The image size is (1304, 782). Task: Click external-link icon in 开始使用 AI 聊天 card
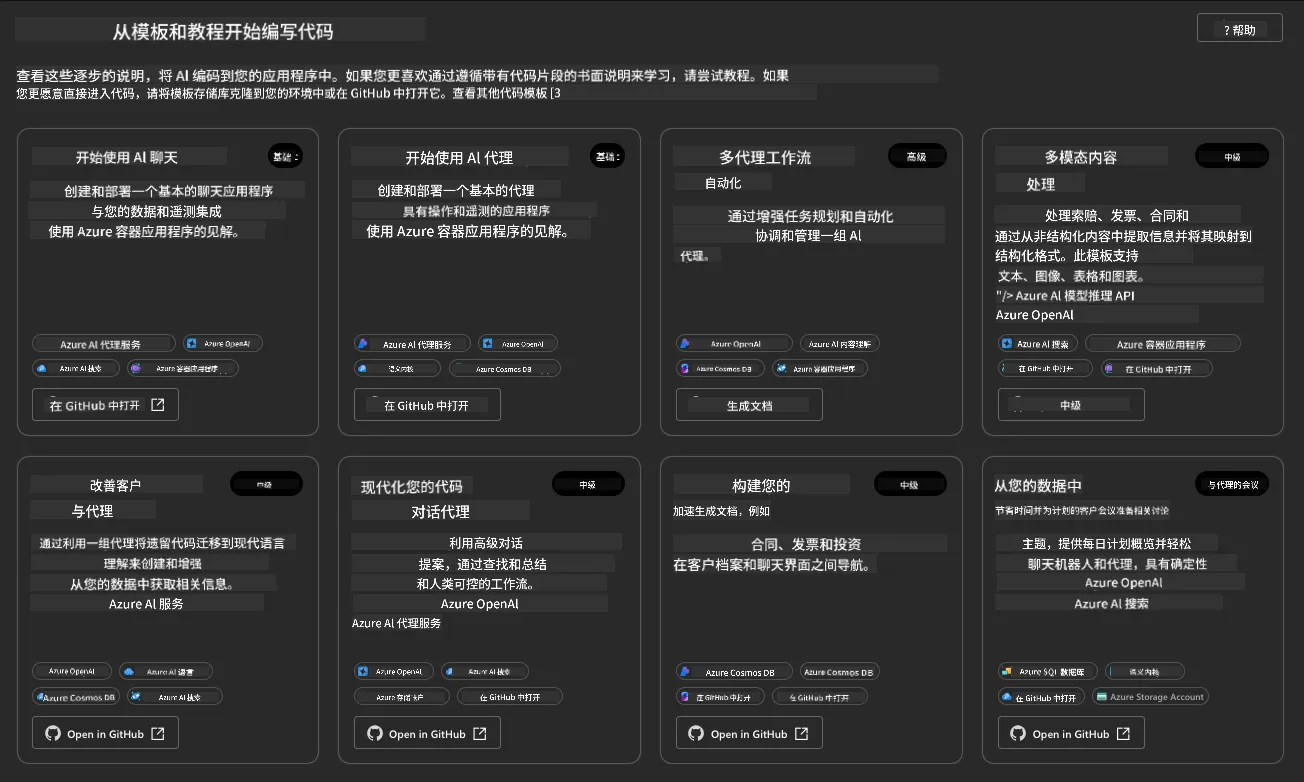[x=158, y=405]
